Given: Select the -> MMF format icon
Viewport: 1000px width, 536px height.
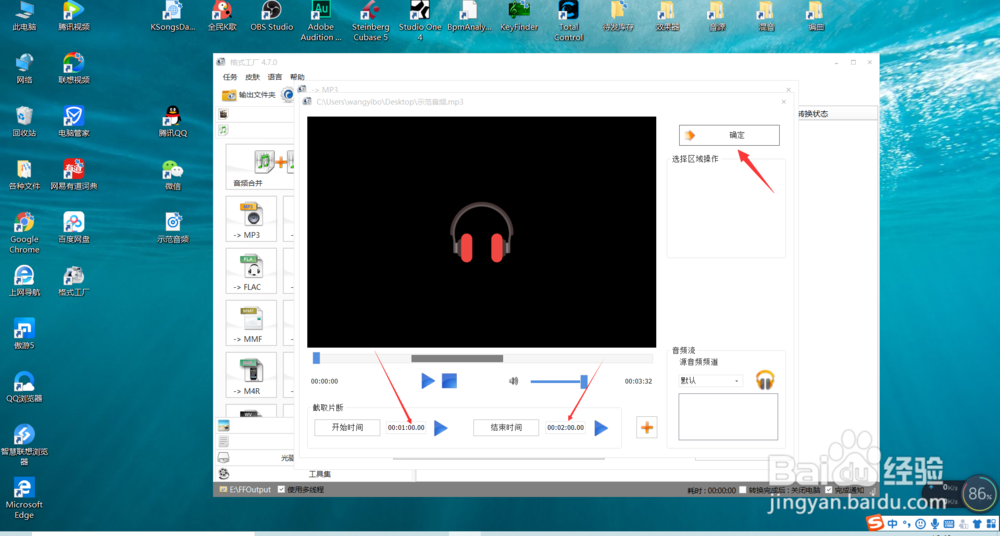Looking at the screenshot, I should (251, 323).
